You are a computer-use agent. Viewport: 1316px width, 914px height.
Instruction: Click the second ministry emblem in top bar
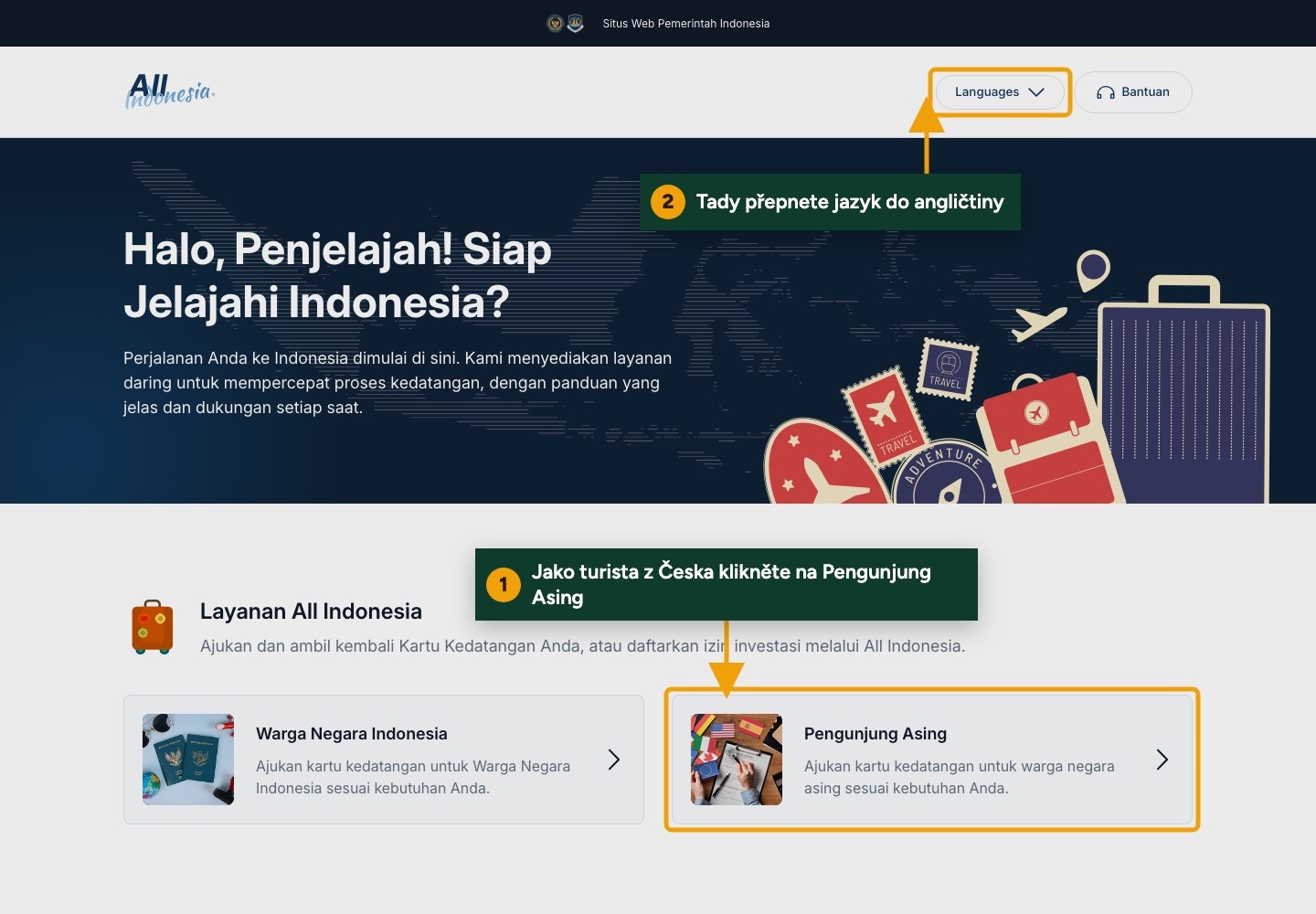pyautogui.click(x=575, y=24)
